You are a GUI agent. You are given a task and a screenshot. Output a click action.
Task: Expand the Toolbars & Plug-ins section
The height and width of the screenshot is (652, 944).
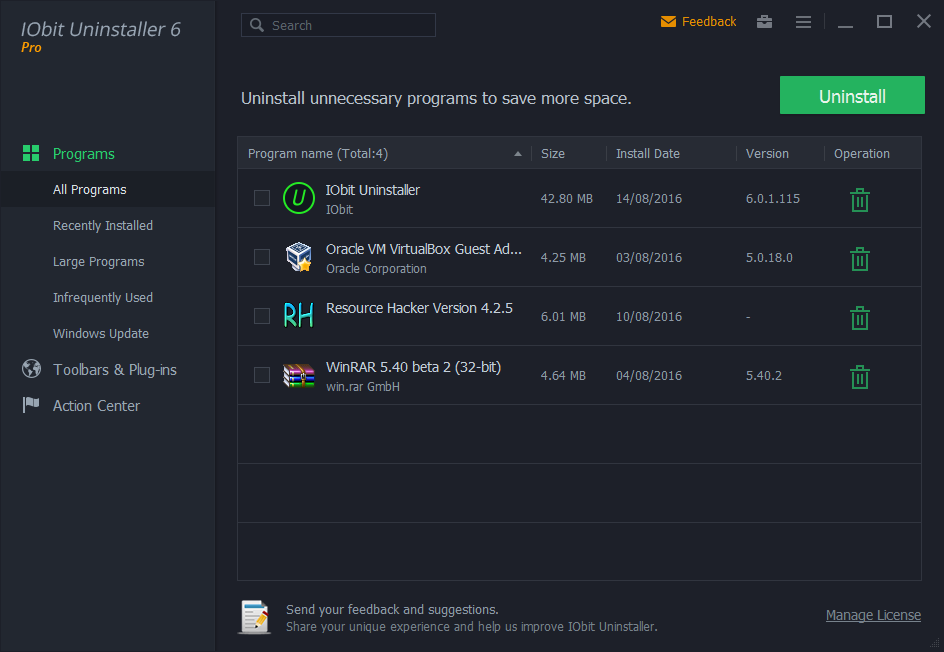[115, 369]
